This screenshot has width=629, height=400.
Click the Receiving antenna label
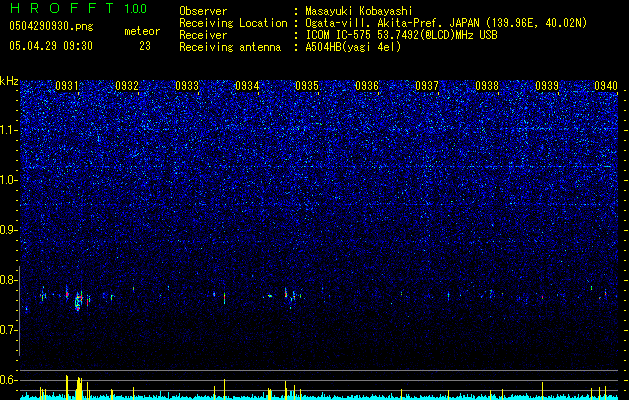pyautogui.click(x=230, y=47)
